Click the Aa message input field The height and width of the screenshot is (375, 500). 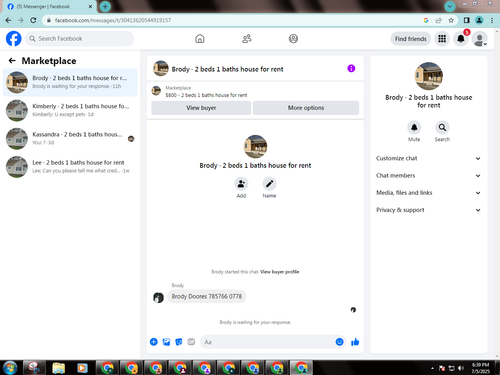(x=268, y=342)
